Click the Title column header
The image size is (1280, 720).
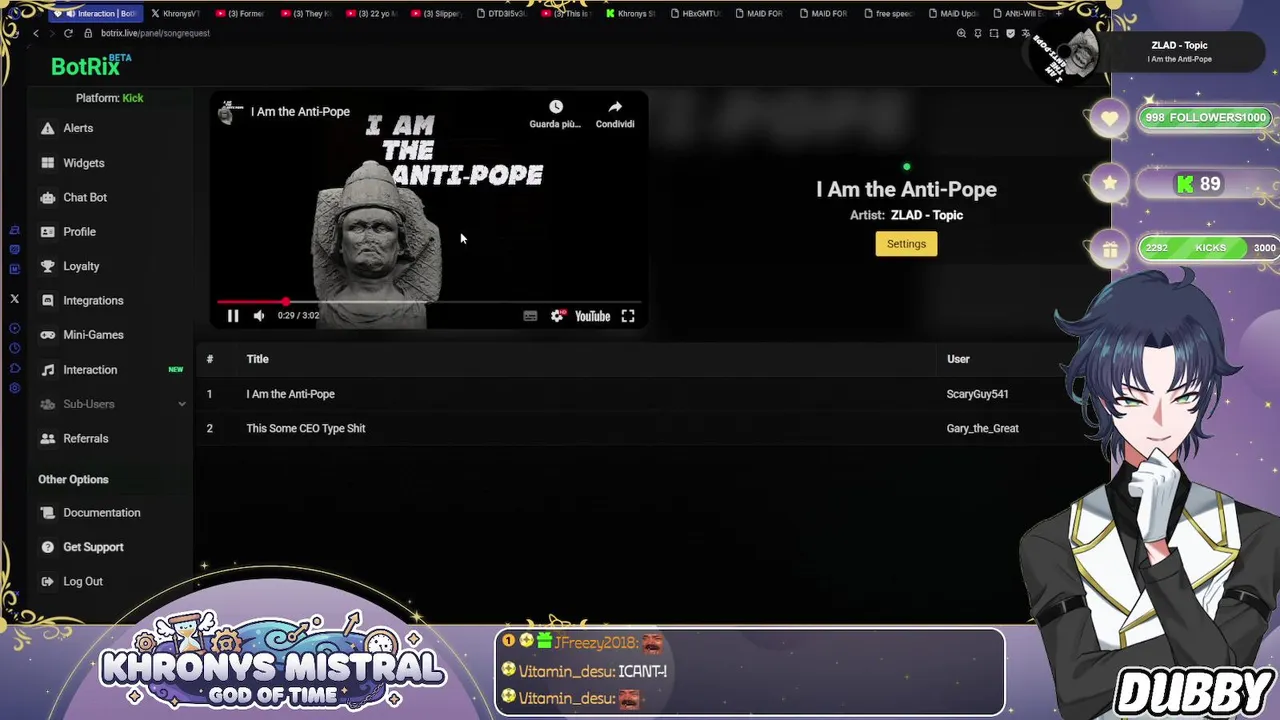click(257, 359)
